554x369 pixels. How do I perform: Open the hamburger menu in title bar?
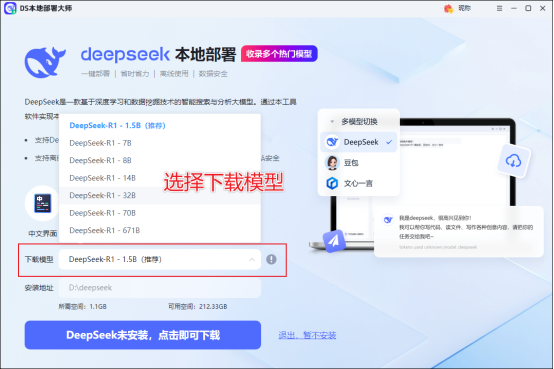499,8
